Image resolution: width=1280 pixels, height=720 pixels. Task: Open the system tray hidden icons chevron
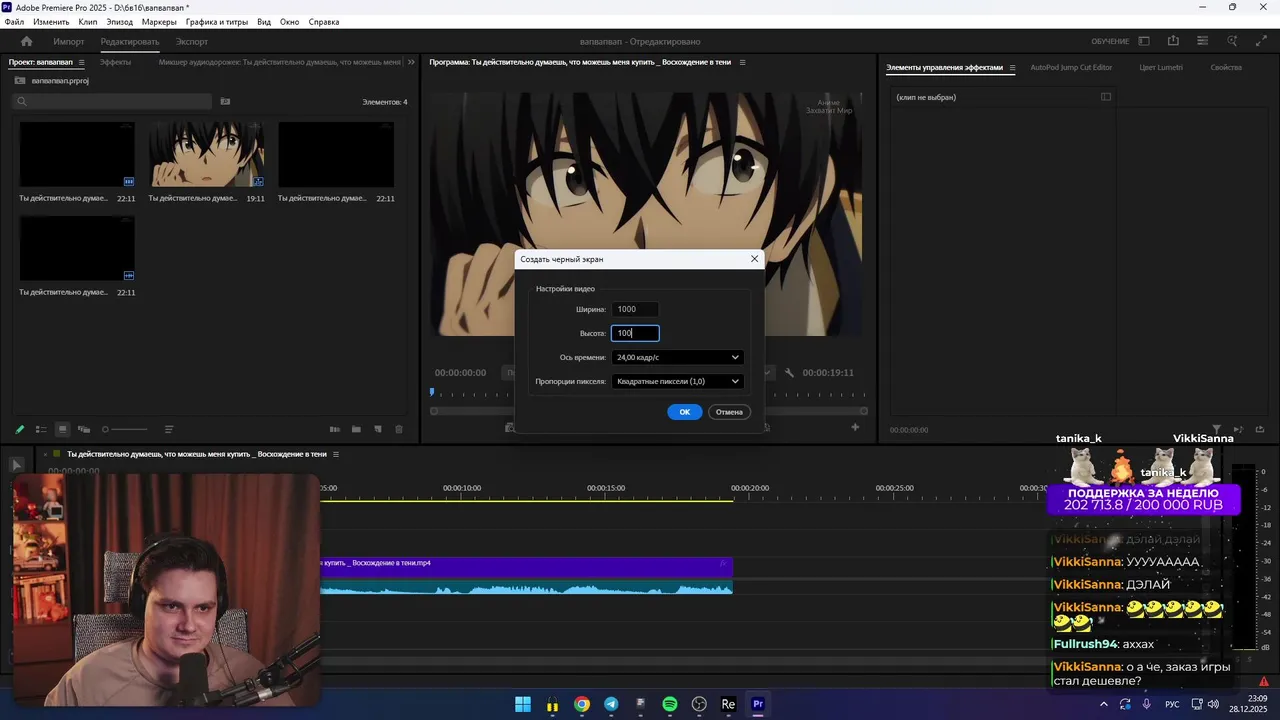point(1102,704)
